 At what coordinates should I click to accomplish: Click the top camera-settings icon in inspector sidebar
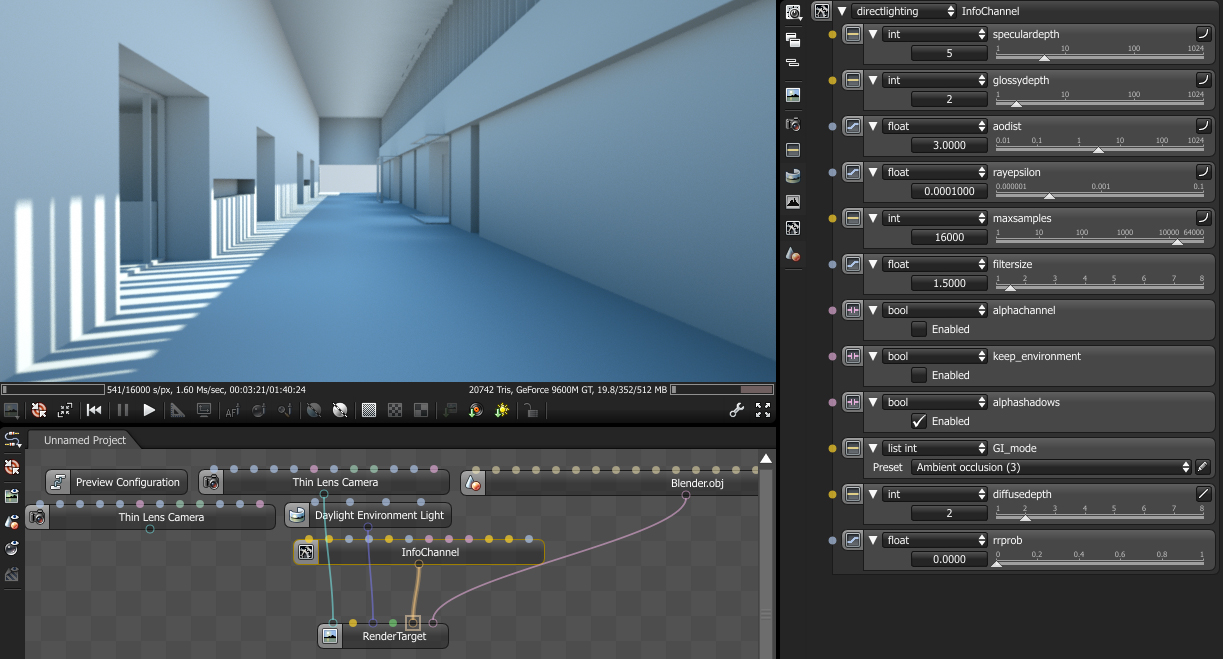(793, 12)
